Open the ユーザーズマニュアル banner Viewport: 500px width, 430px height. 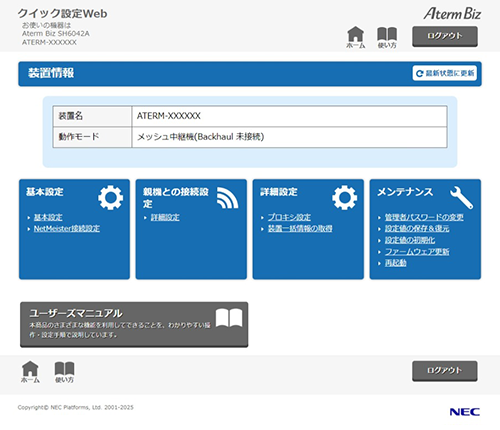coord(134,325)
